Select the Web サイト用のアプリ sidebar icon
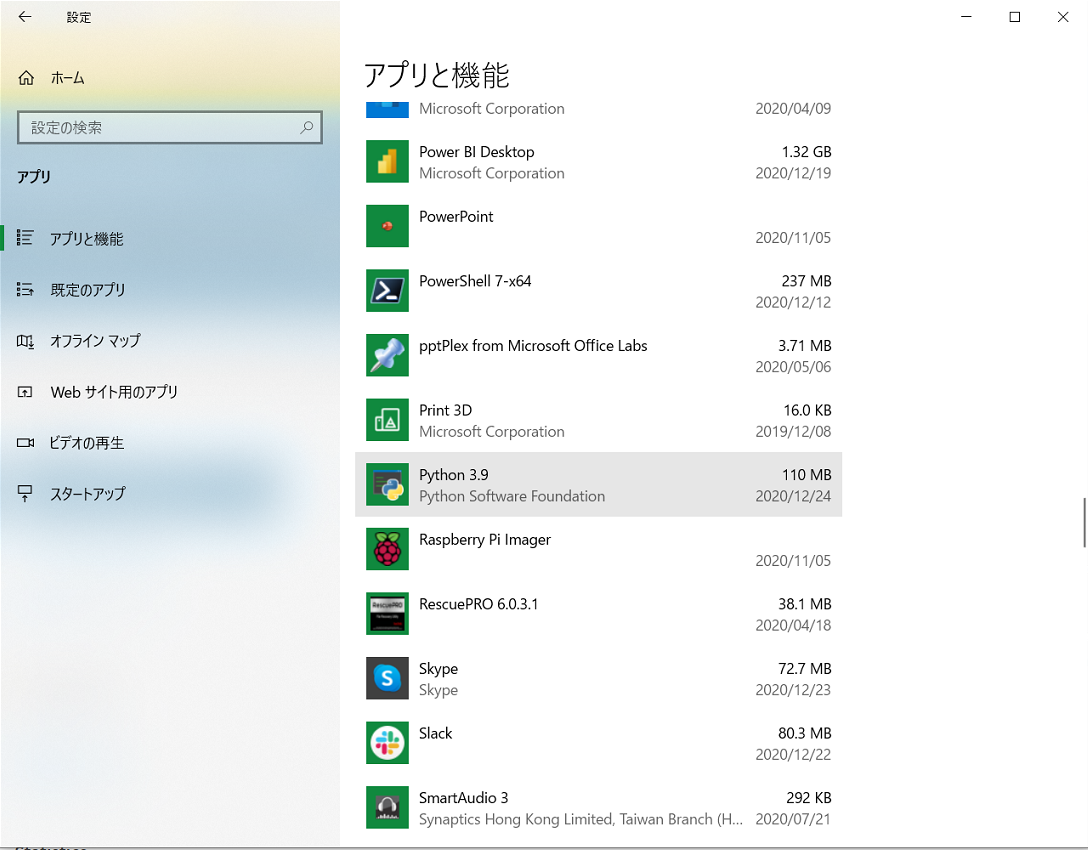This screenshot has width=1088, height=850. [x=25, y=392]
